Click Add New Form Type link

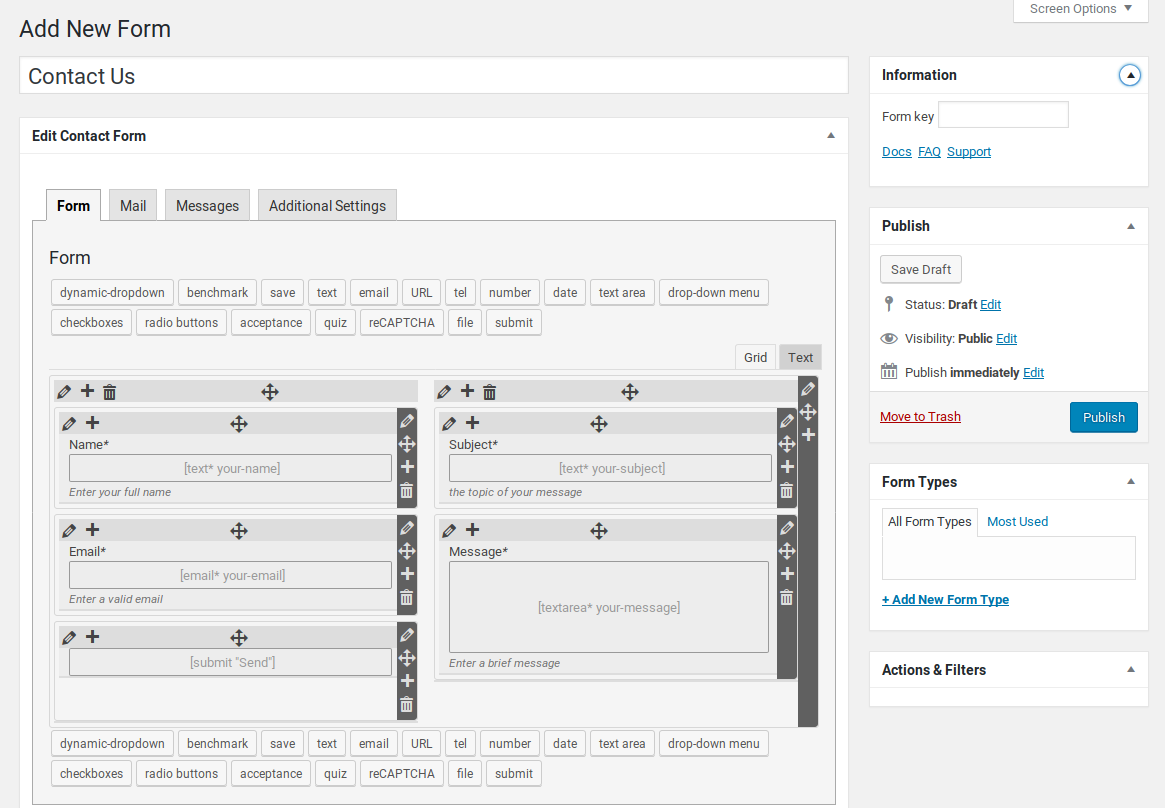pyautogui.click(x=945, y=599)
